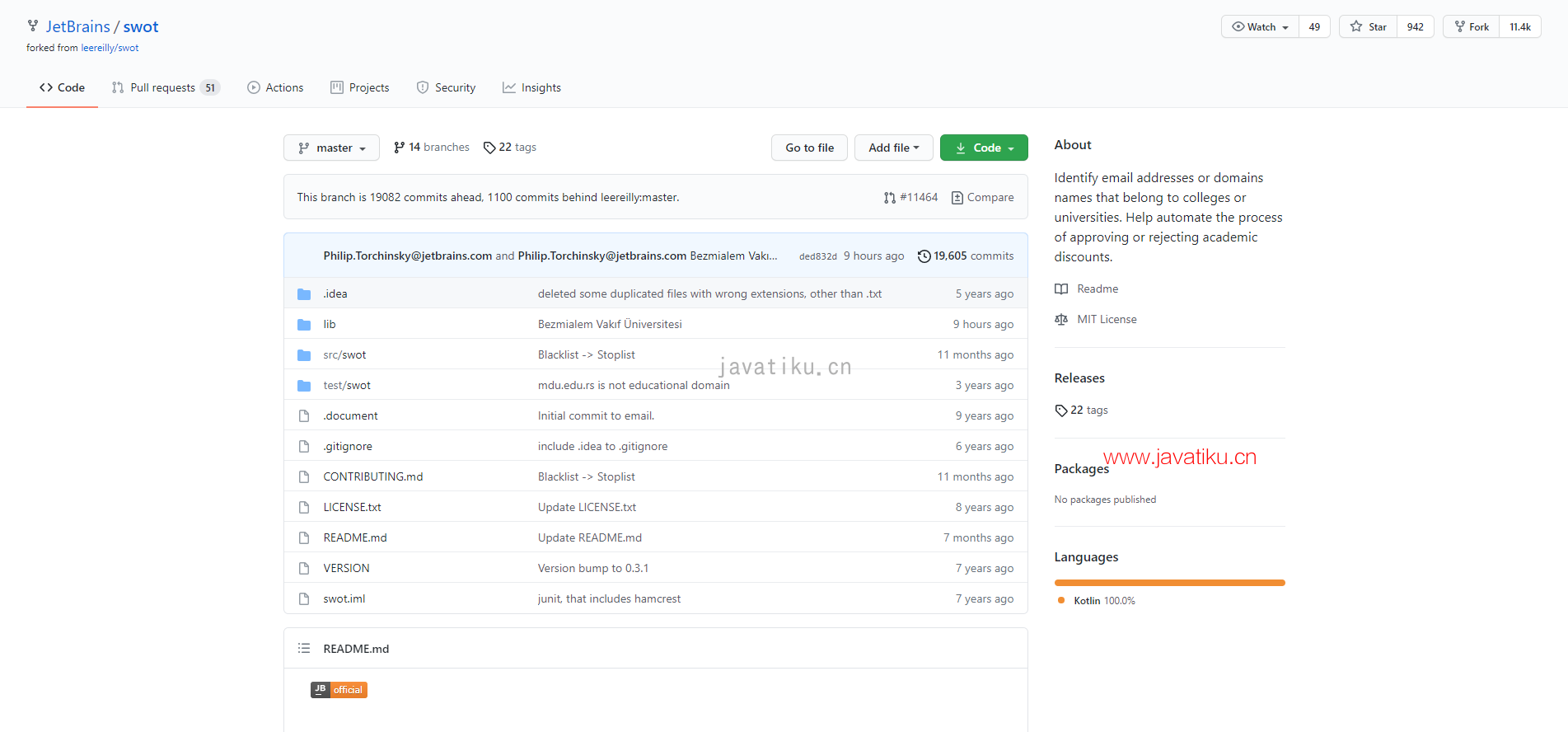1568x732 pixels.
Task: Open 'mdu.edu.rs is not educational domain' commit
Action: (x=634, y=386)
